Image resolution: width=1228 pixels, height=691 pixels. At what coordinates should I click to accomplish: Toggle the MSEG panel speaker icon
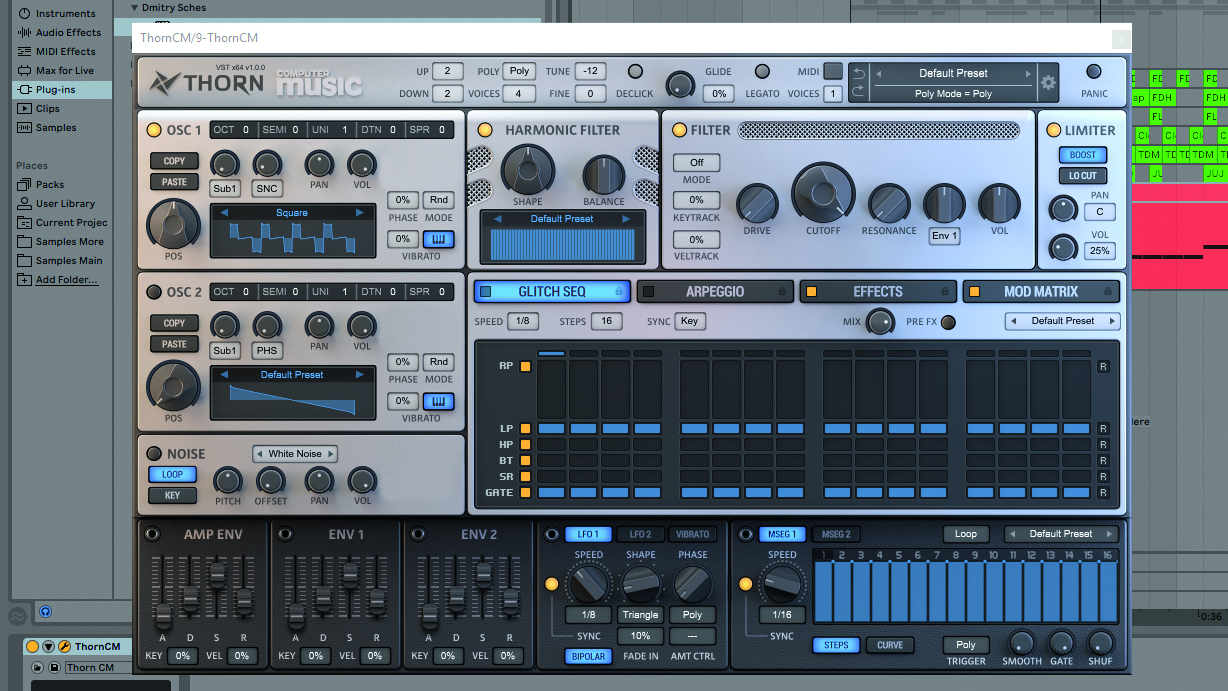(745, 534)
